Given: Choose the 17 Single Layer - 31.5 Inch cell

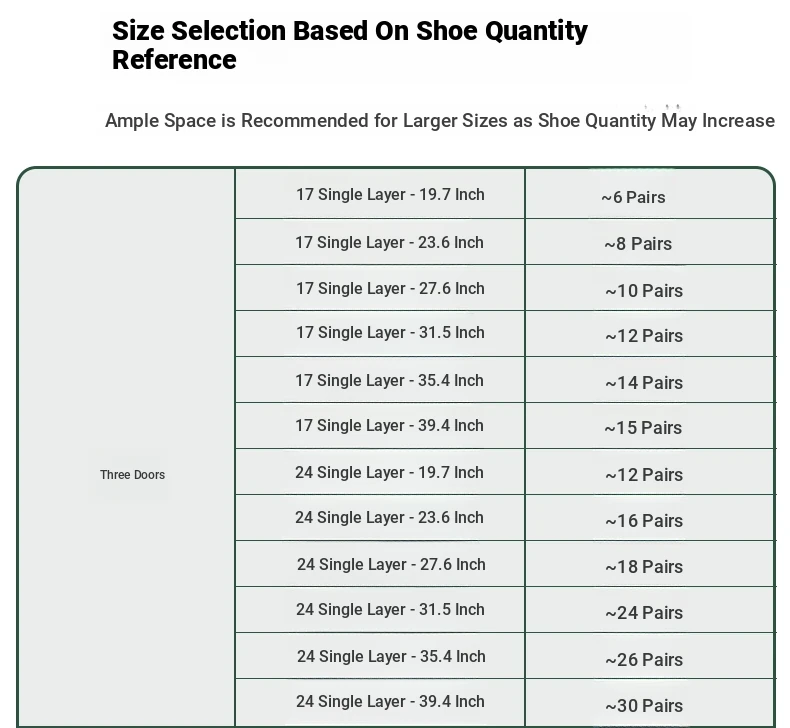Looking at the screenshot, I should 380,334.
